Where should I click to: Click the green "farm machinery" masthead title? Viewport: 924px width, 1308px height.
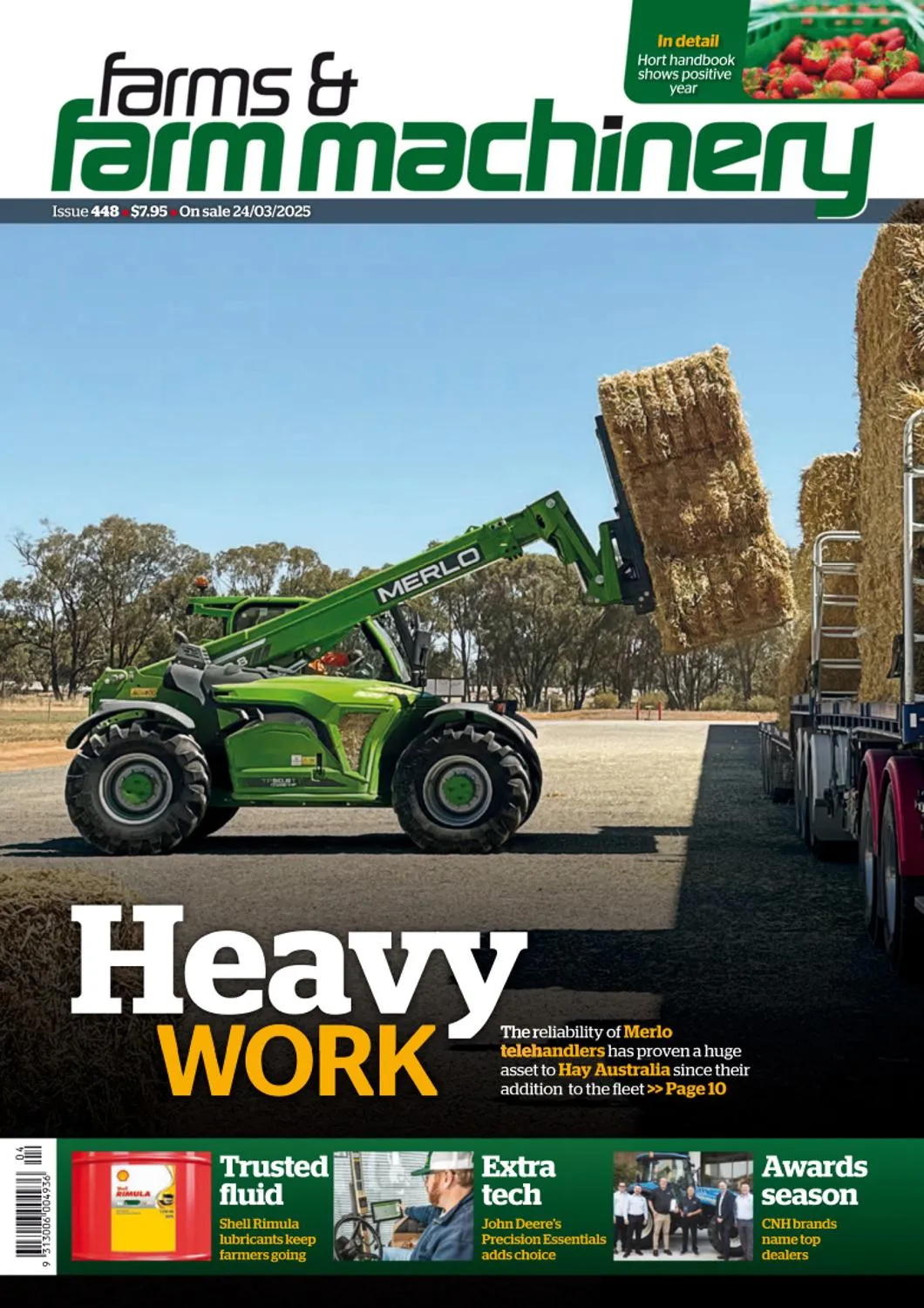coord(462,157)
